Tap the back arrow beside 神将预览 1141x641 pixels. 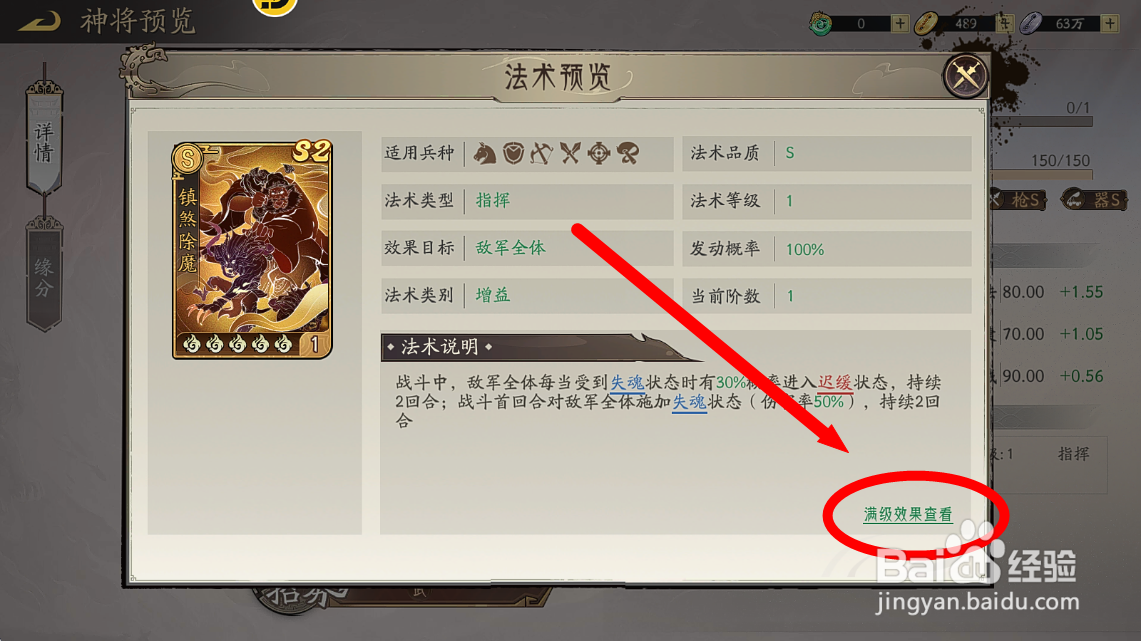pos(40,21)
